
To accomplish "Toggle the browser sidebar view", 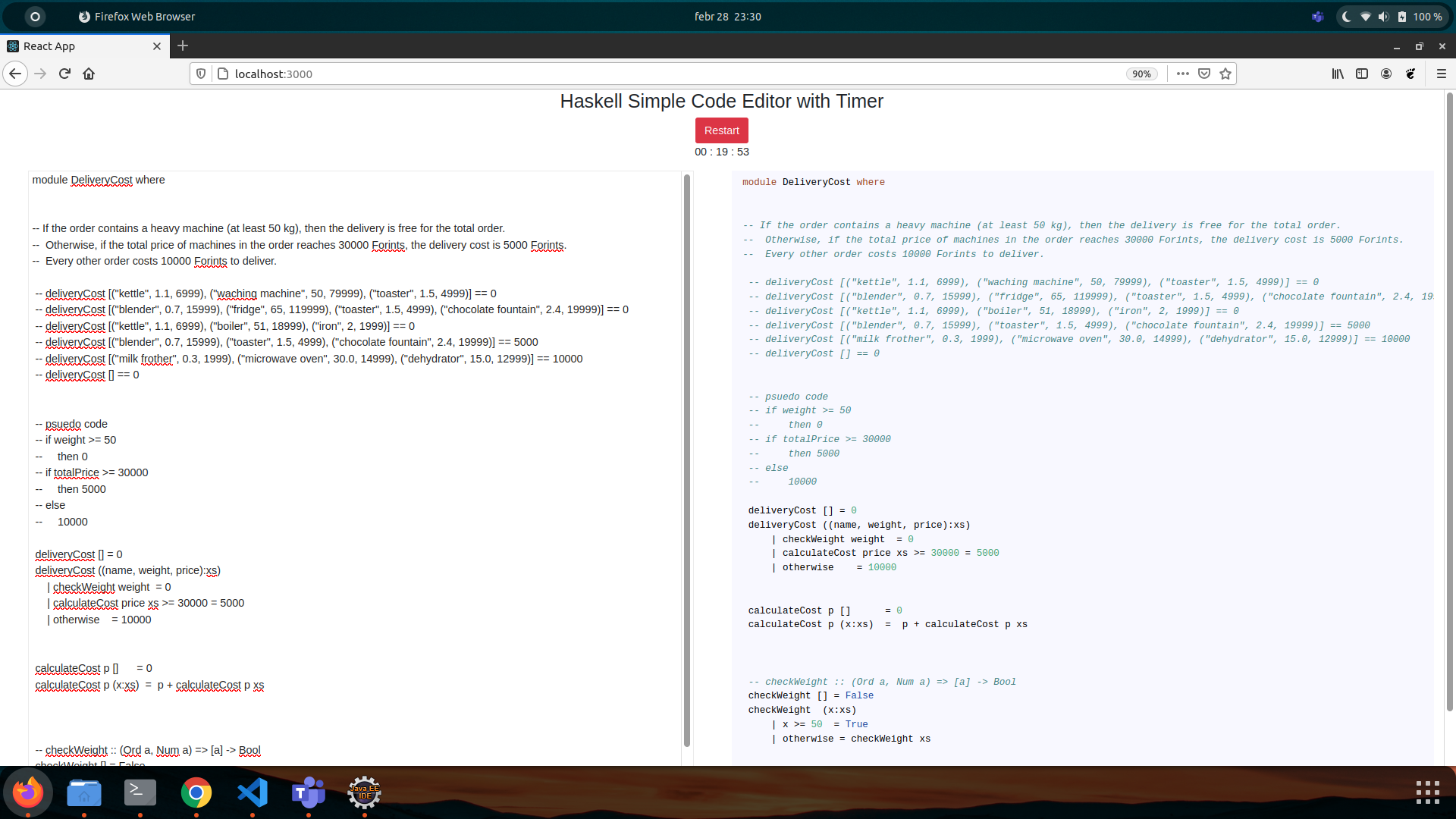I will coord(1361,74).
